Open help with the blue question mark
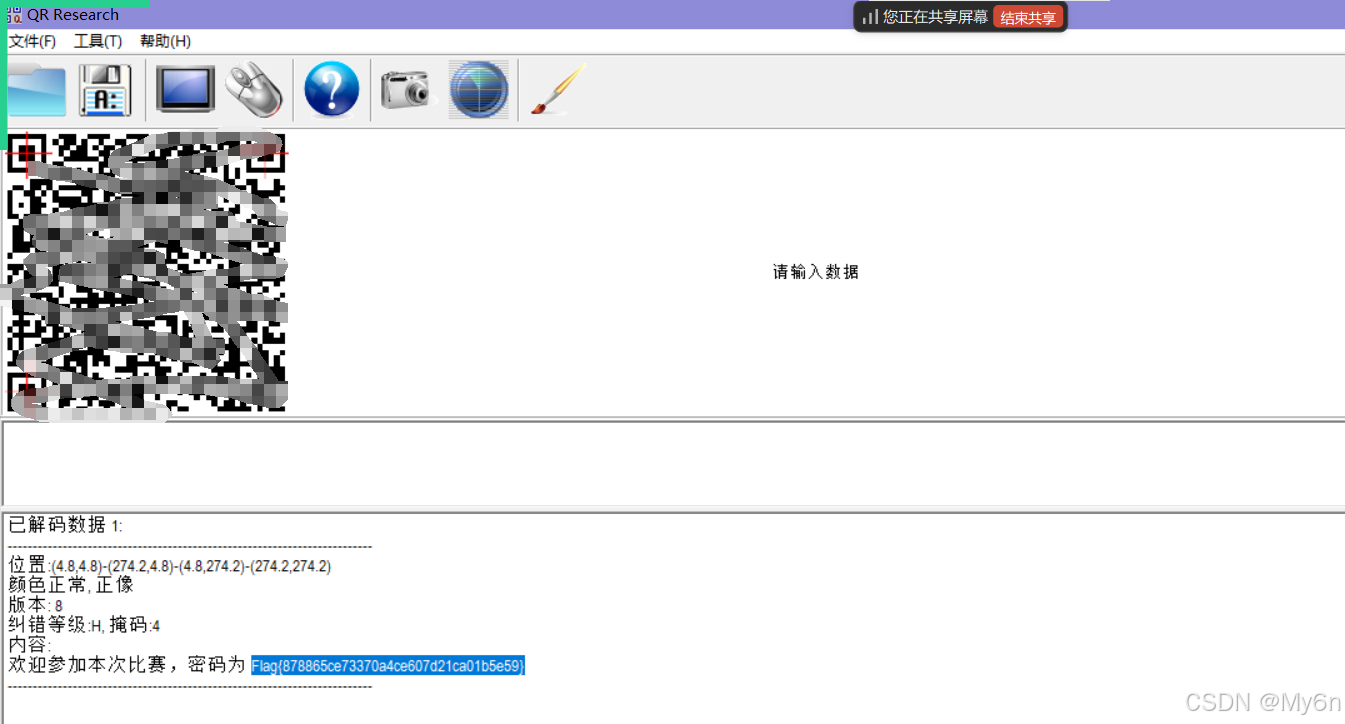 (331, 90)
